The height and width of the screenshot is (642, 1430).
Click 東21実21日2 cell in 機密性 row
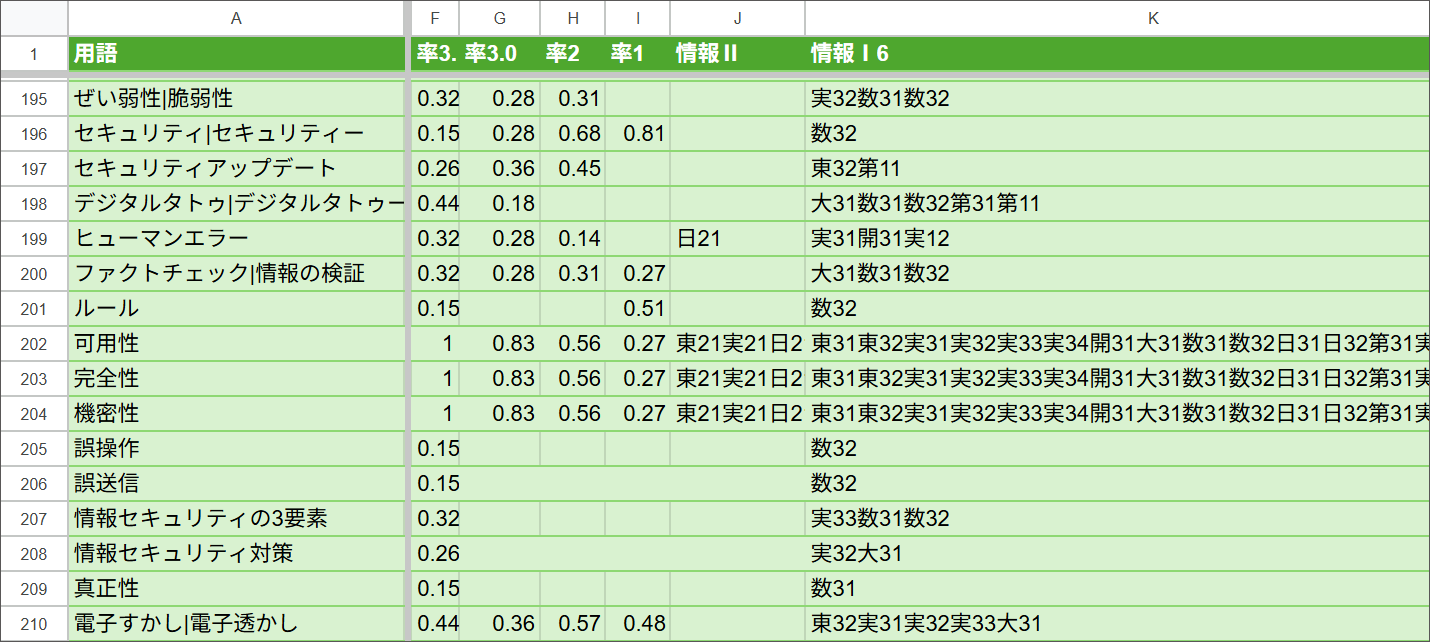coord(738,413)
